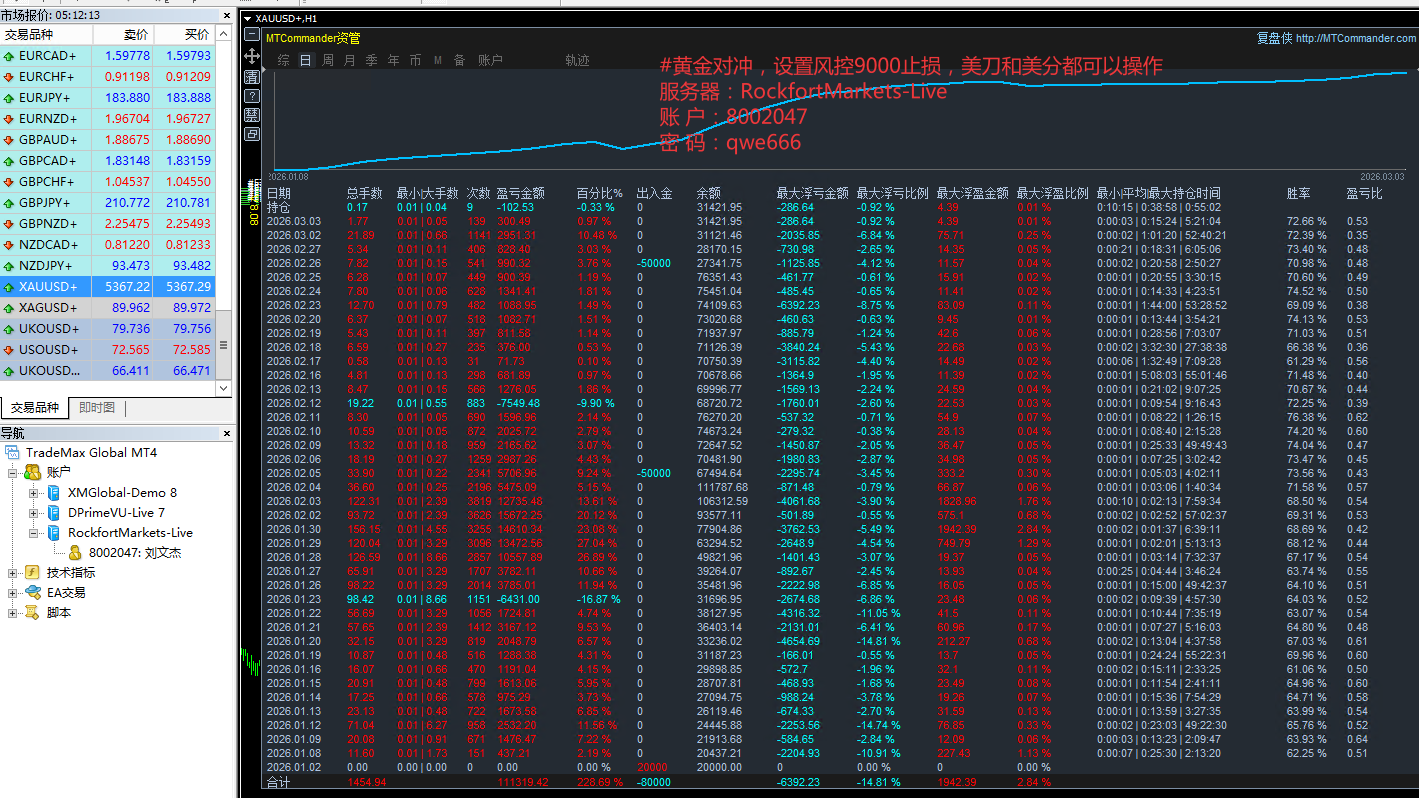The width and height of the screenshot is (1419, 798).
Task: Collapse the RockfortMarkets-Live node
Action: tap(34, 533)
